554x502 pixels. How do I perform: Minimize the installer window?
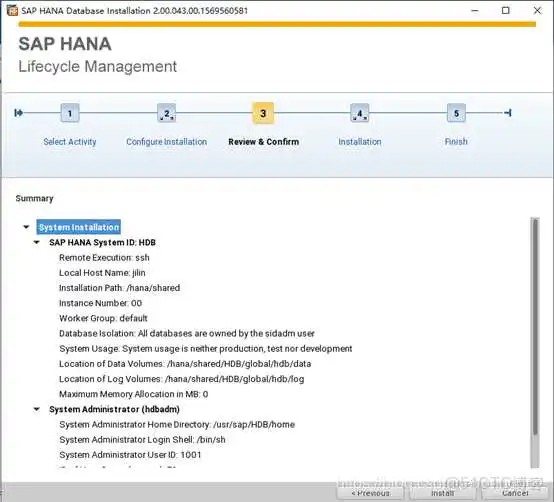pos(475,11)
